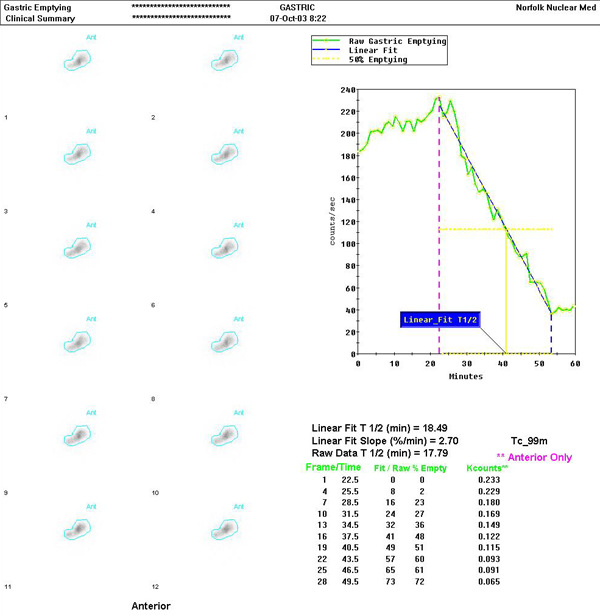Click the GASTRIC study name in header
This screenshot has height=615, width=600.
coord(297,7)
